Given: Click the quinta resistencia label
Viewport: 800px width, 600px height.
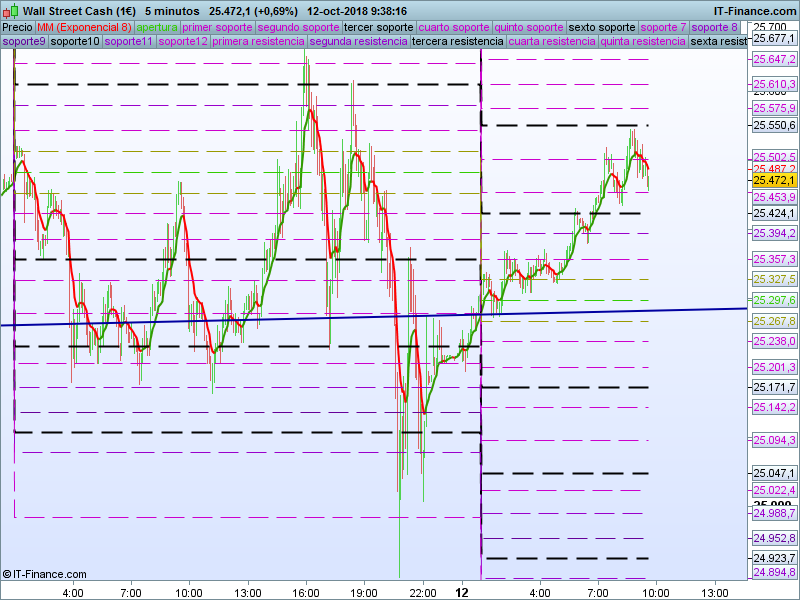Looking at the screenshot, I should click(x=643, y=41).
